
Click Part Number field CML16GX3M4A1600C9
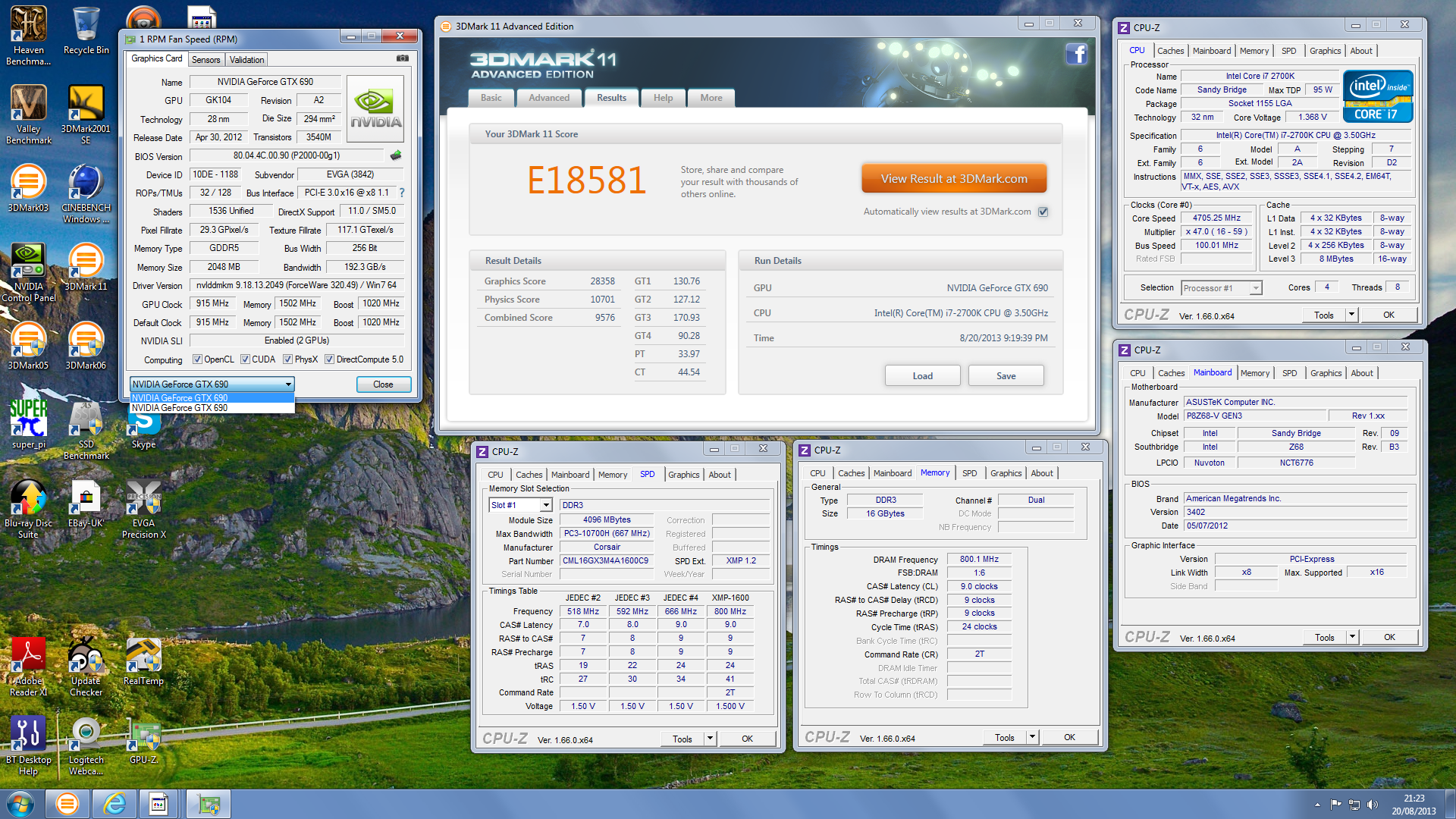point(605,561)
